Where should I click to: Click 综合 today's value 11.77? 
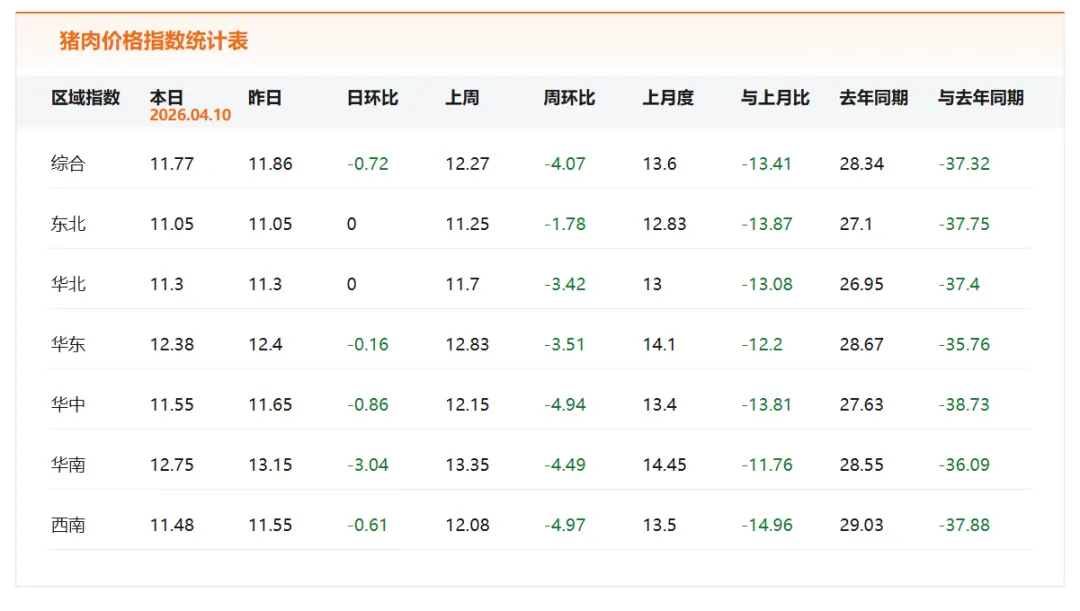point(172,164)
